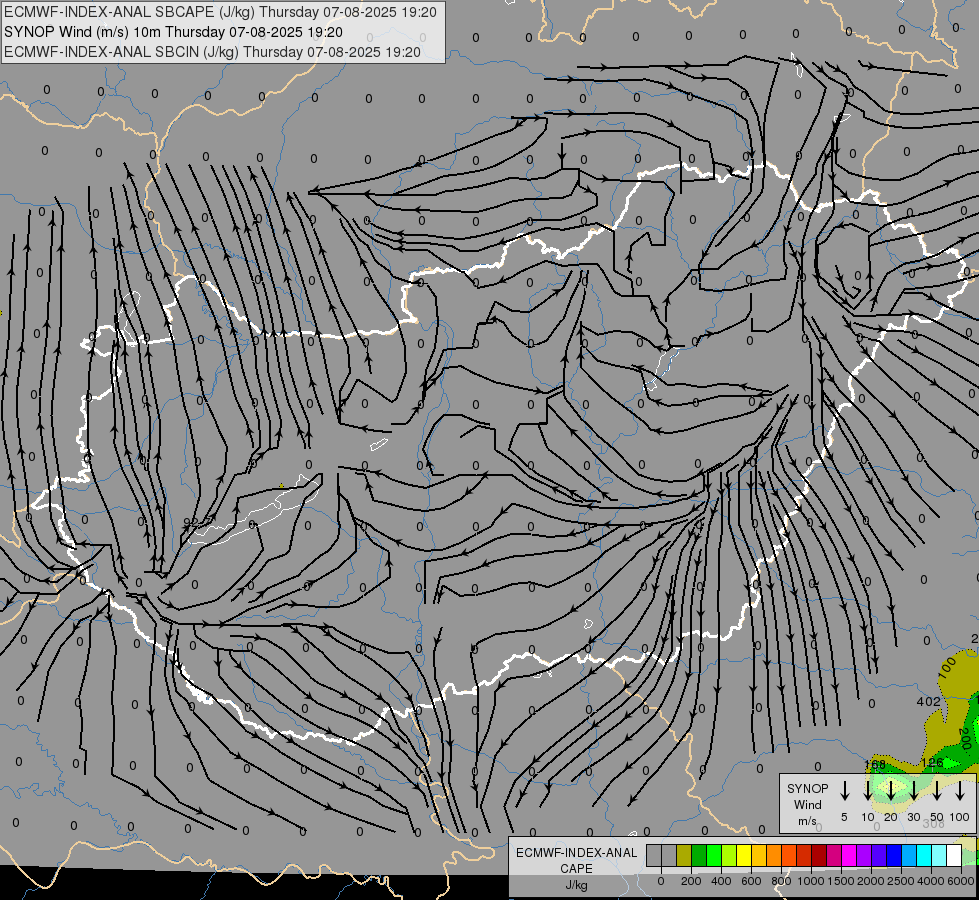This screenshot has width=979, height=900.
Task: Click the 600 tick label on CAPE scale
Action: pos(751,881)
